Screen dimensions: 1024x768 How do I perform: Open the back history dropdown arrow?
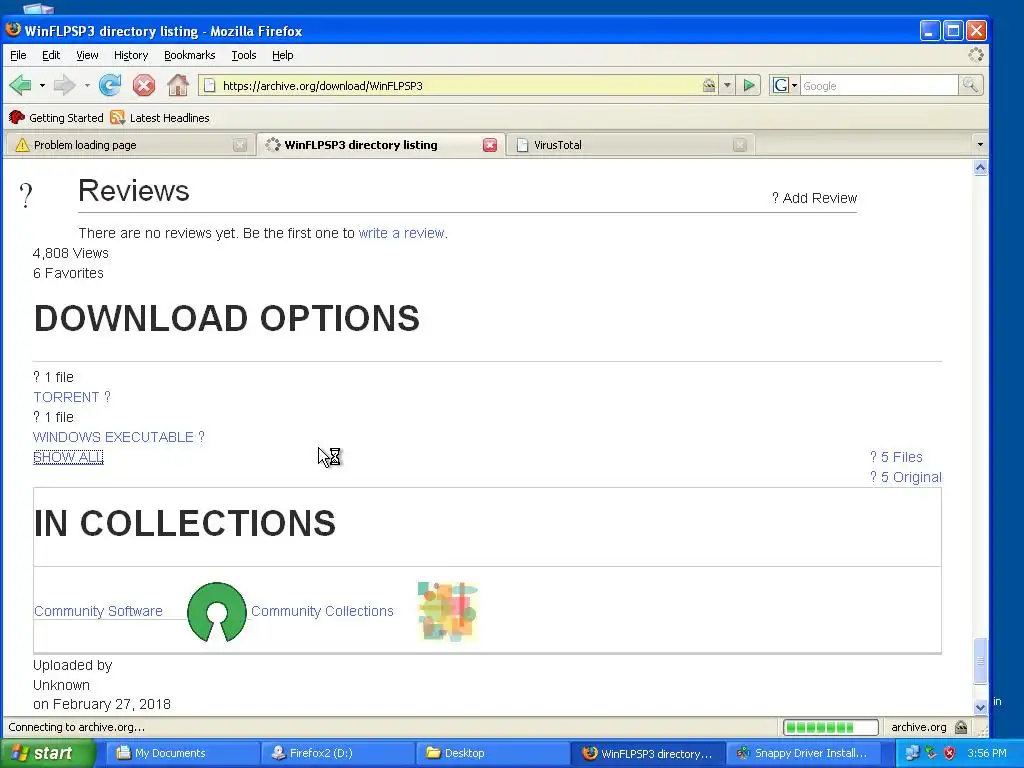click(42, 86)
